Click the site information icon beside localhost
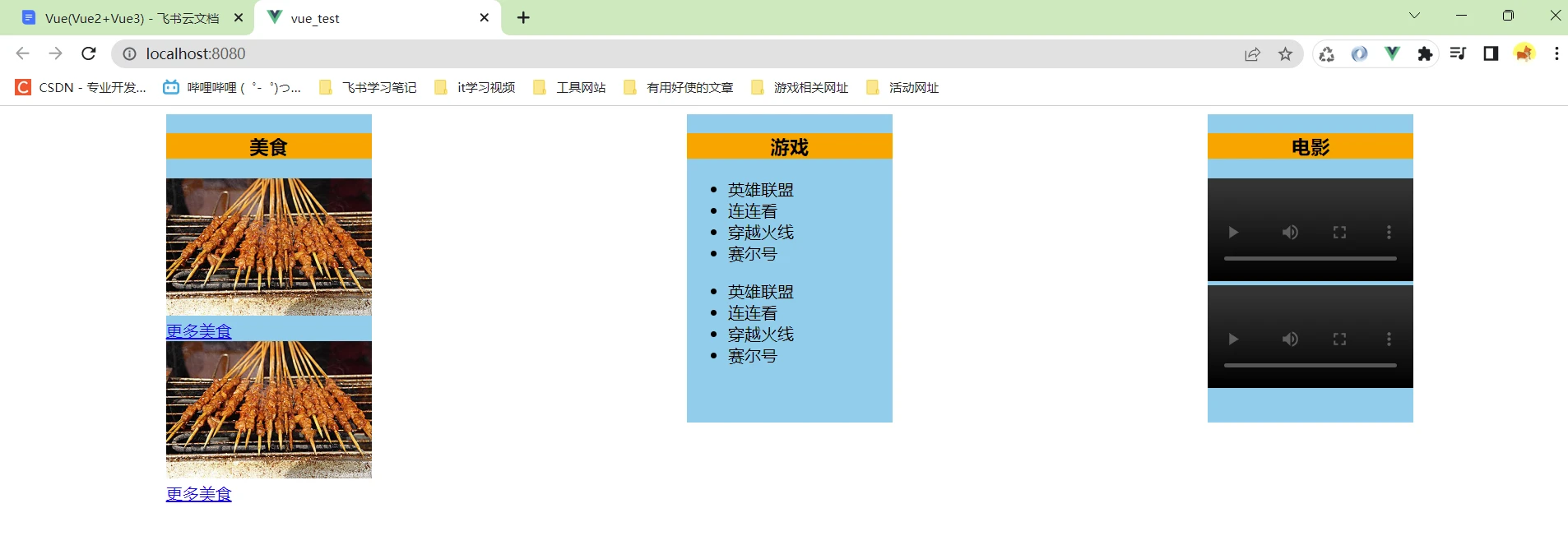1568x545 pixels. (x=129, y=54)
